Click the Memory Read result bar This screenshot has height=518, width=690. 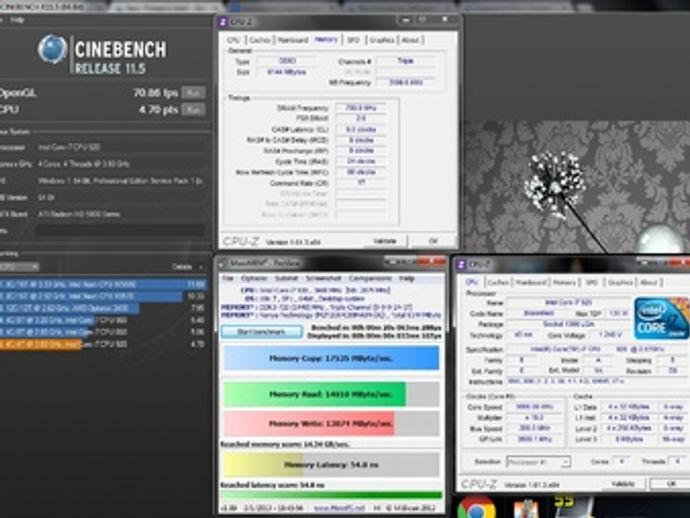(331, 394)
